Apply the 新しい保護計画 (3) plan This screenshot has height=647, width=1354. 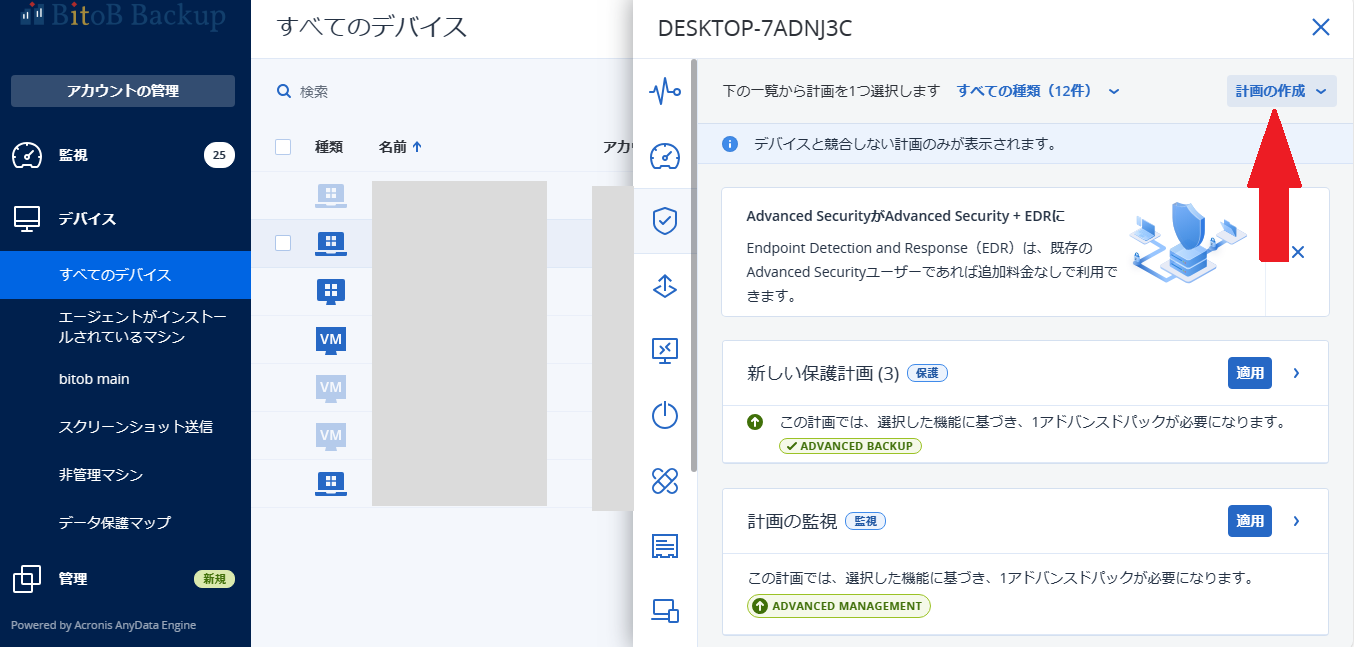(x=1250, y=373)
